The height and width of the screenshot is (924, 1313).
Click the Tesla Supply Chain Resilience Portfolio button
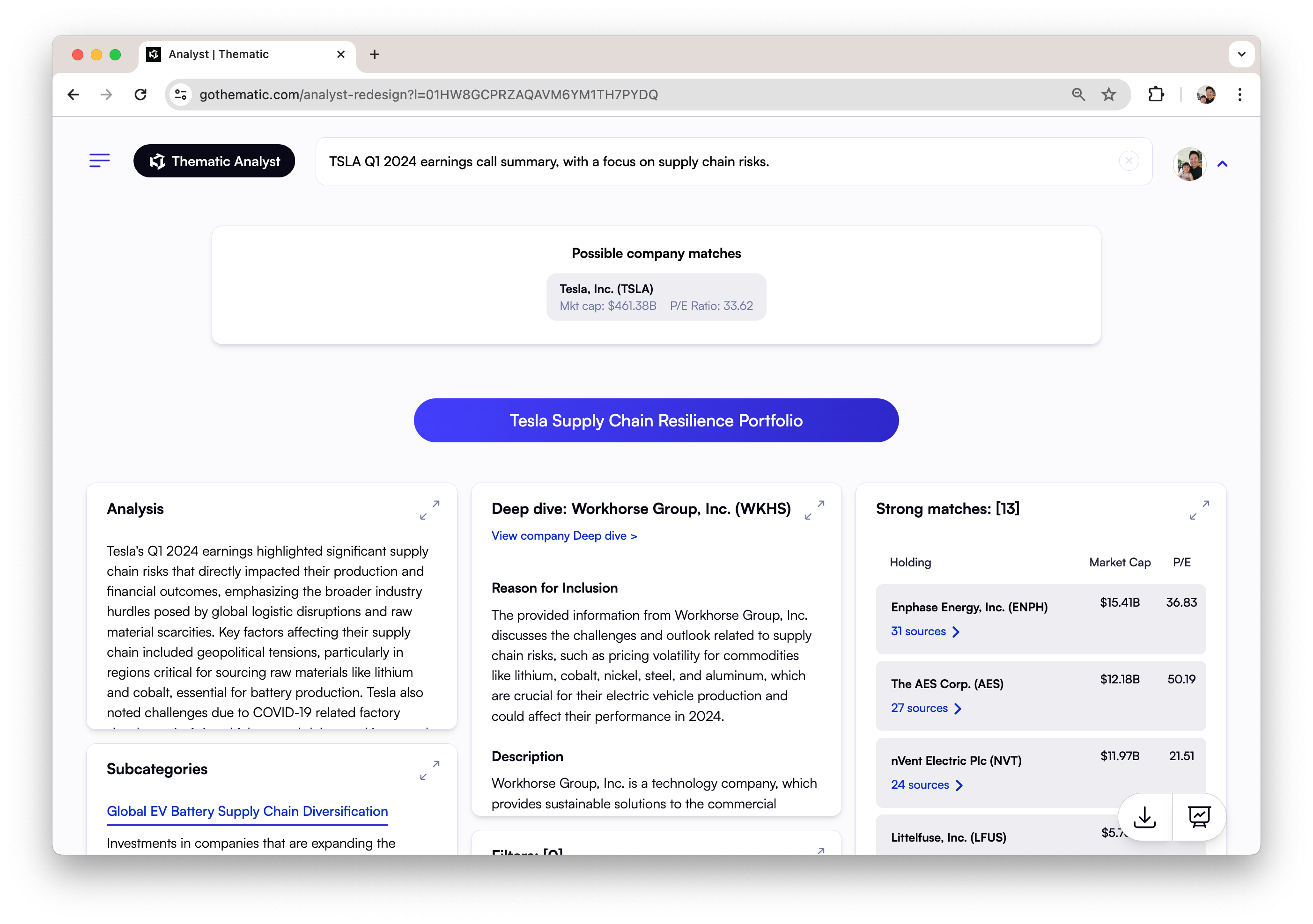[x=656, y=420]
